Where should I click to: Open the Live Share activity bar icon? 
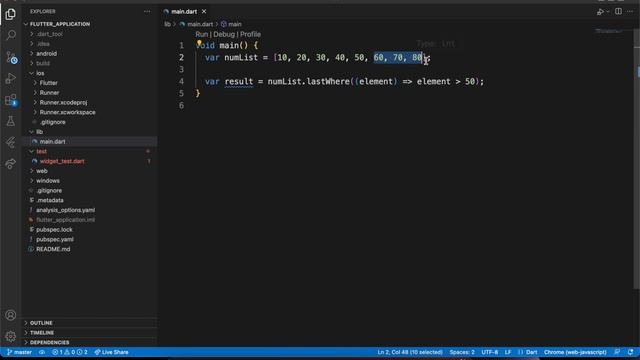pos(11,164)
